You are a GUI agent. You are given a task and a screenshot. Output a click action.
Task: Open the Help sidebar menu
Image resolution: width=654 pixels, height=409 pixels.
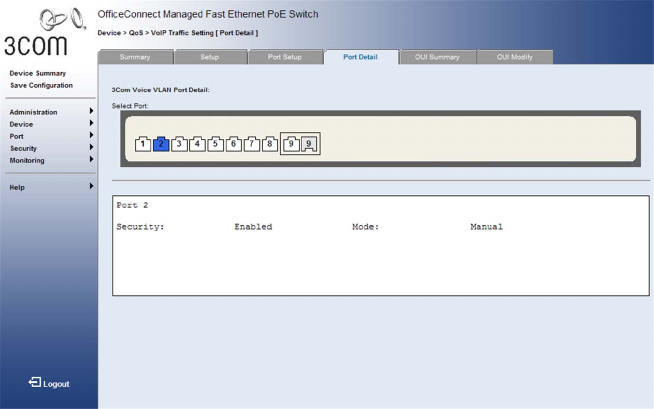[x=17, y=188]
